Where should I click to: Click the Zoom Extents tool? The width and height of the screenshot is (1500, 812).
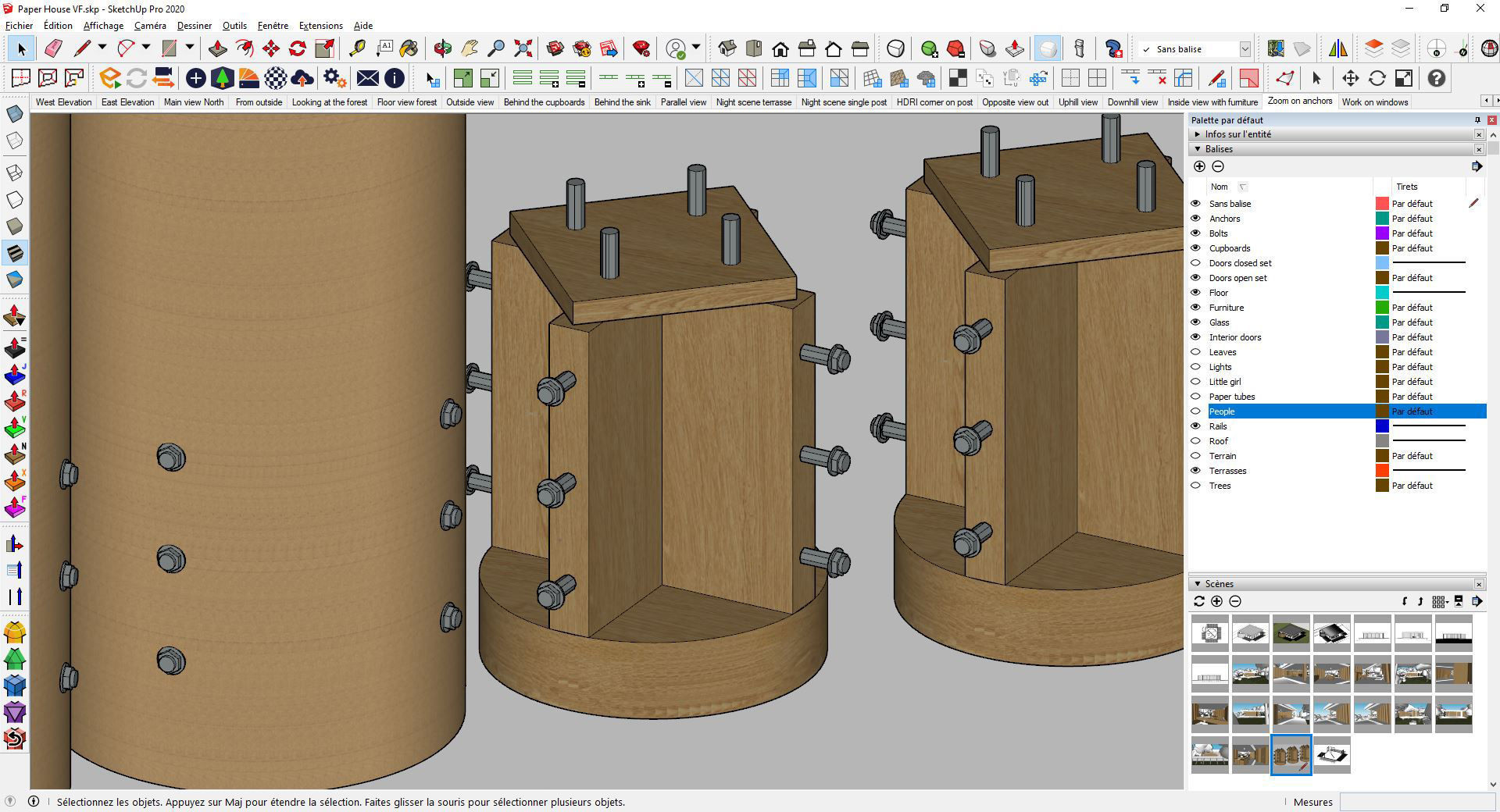(523, 48)
